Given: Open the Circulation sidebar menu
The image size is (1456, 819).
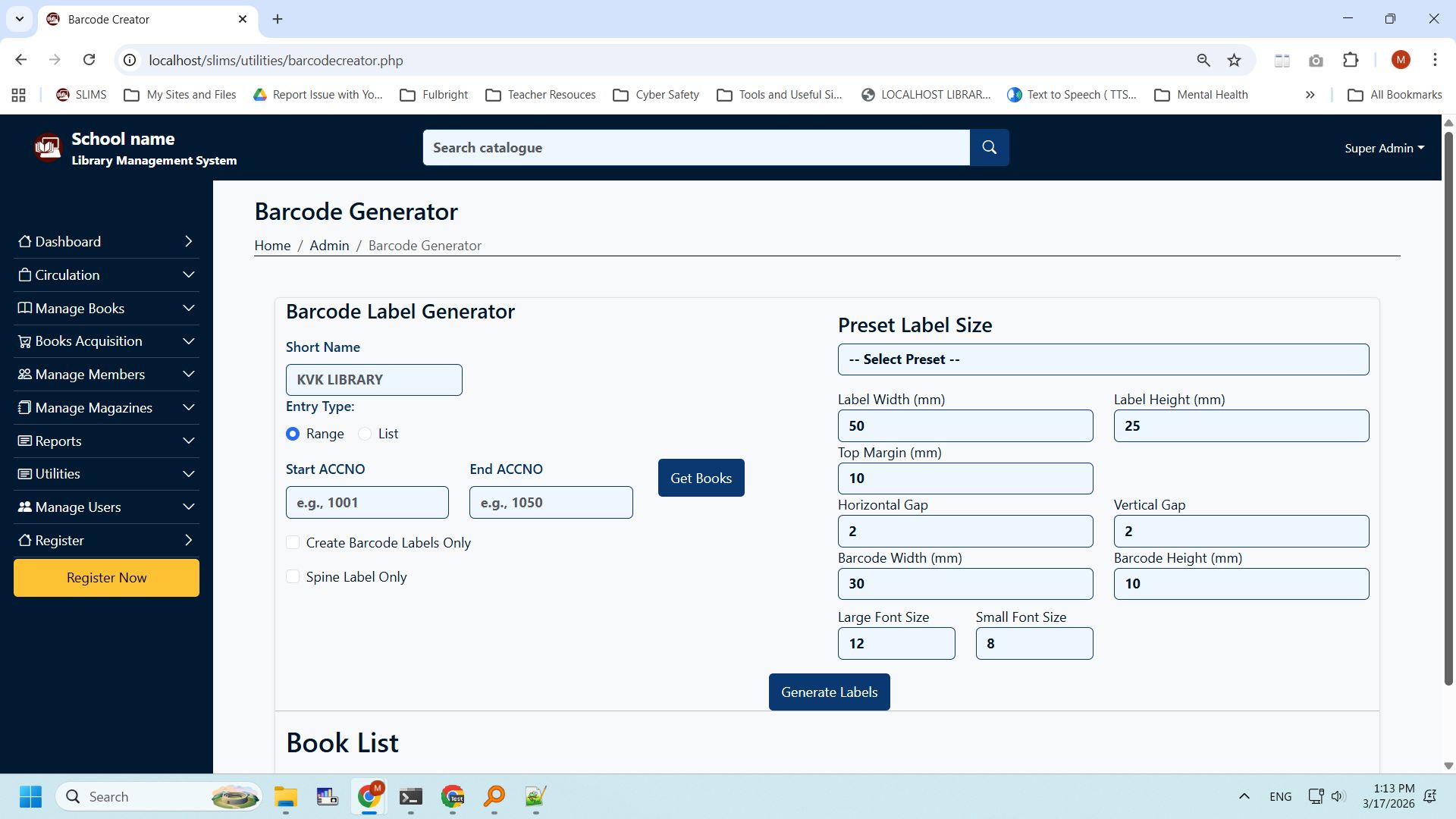Looking at the screenshot, I should pyautogui.click(x=106, y=275).
